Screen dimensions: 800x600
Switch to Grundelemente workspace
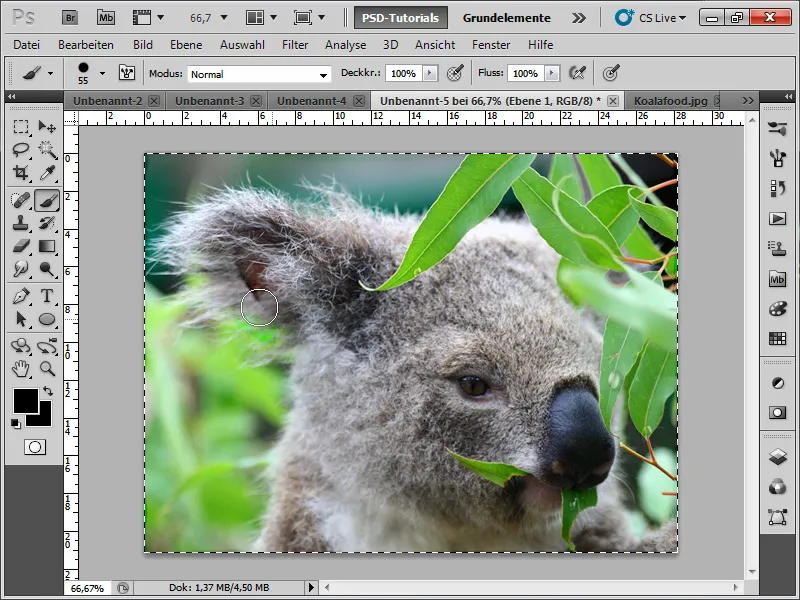coord(506,18)
